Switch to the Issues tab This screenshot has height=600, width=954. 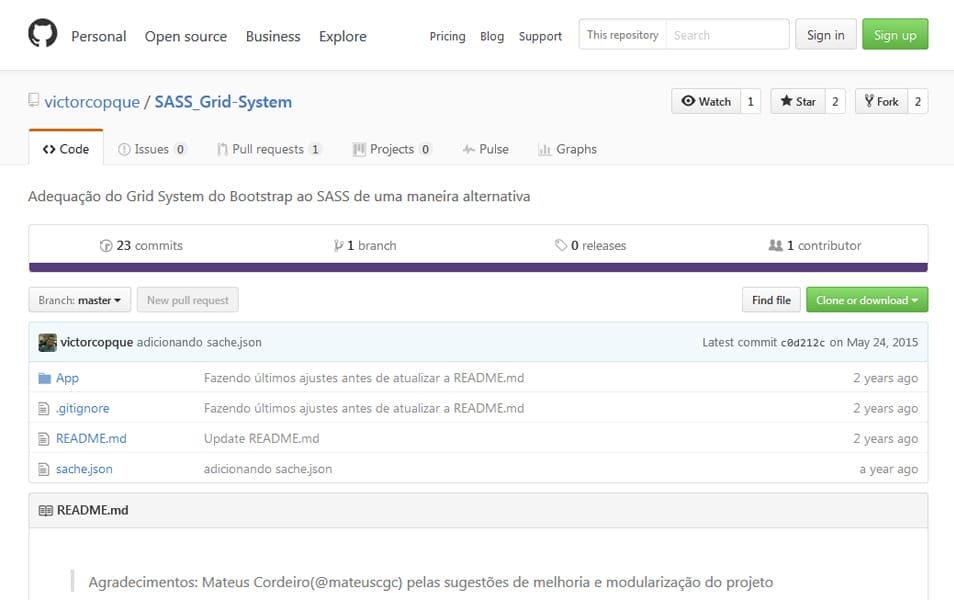153,148
